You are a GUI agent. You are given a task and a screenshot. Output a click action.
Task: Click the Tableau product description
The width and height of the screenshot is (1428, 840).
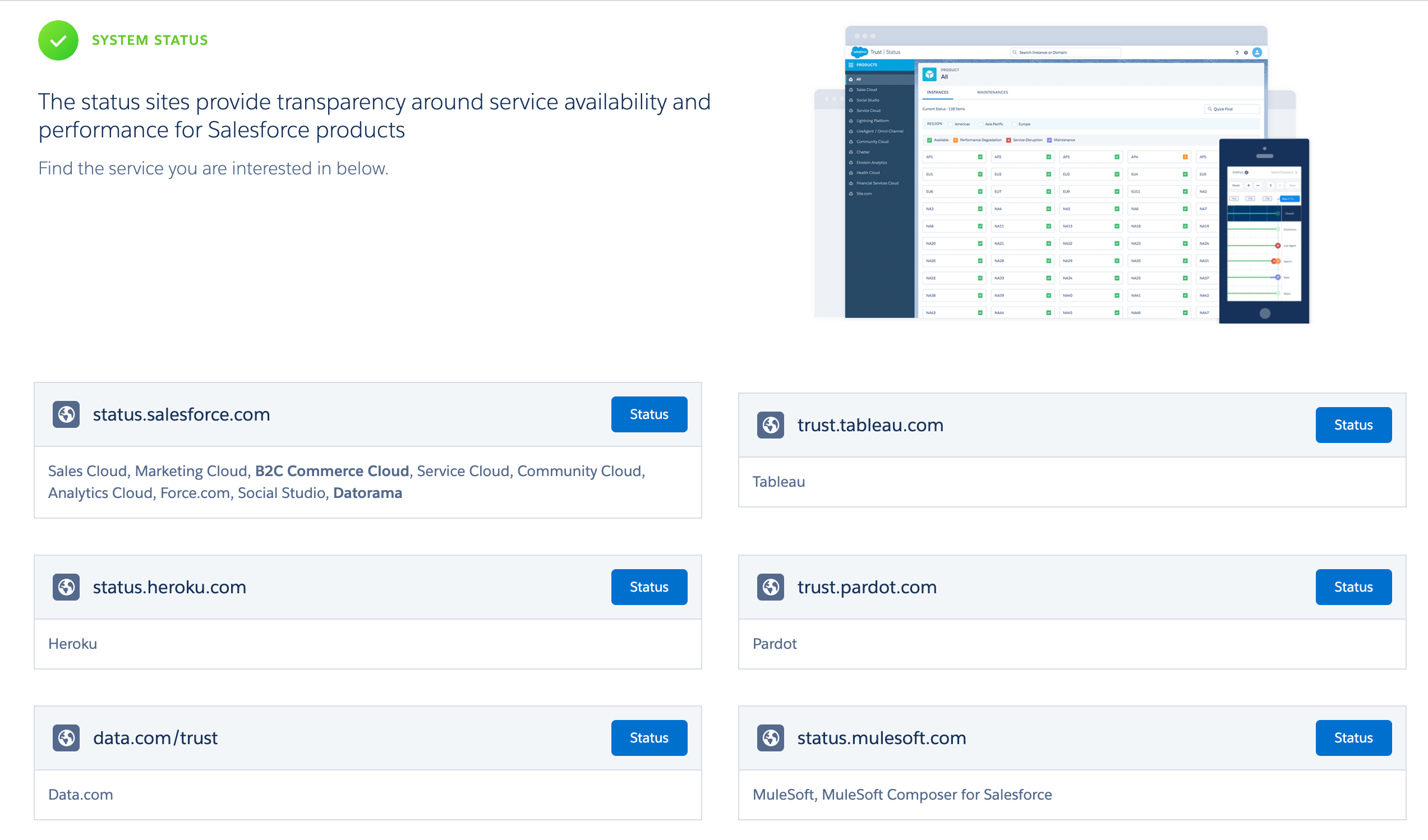tap(779, 482)
